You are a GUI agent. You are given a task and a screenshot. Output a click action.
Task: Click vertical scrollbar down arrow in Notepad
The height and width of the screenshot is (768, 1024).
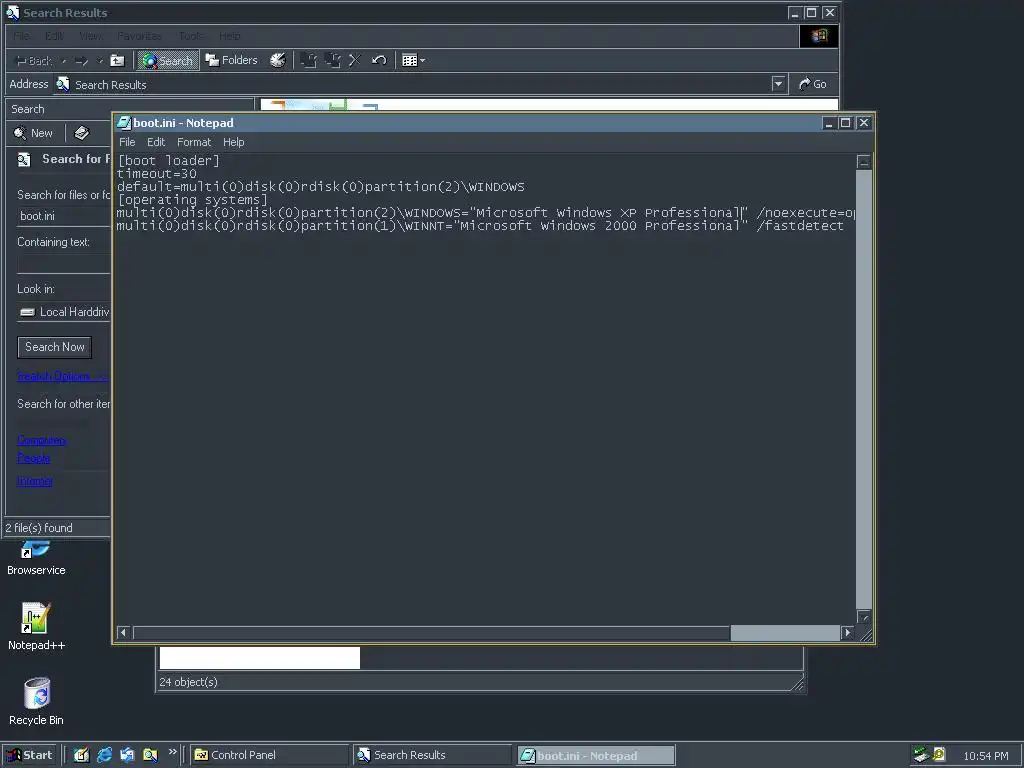tap(863, 617)
